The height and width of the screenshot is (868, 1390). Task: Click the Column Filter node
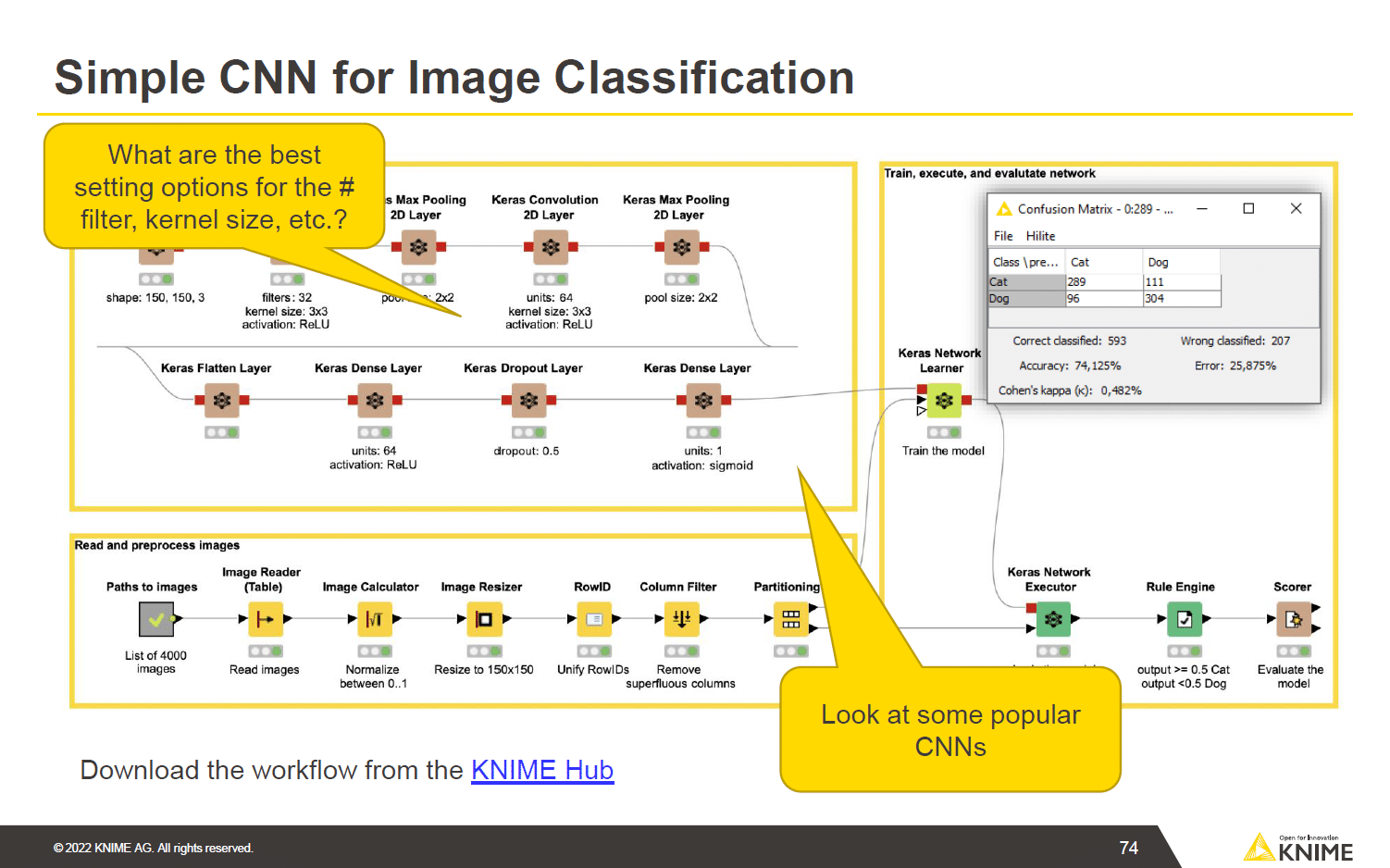click(x=680, y=619)
